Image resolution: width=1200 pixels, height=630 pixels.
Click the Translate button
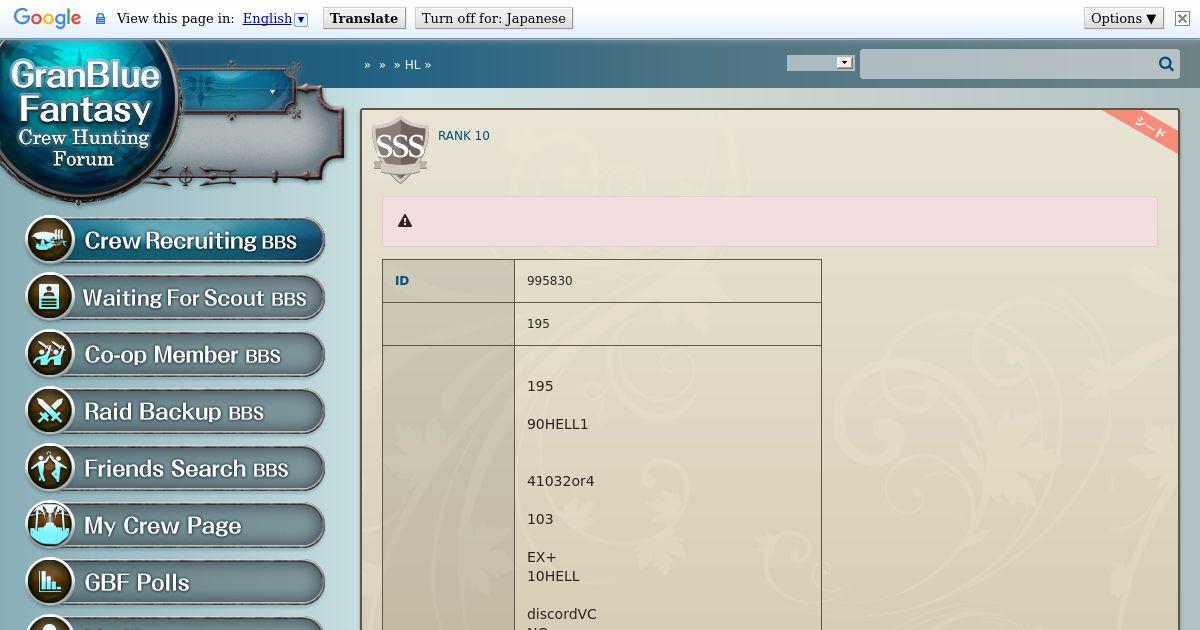click(x=364, y=18)
